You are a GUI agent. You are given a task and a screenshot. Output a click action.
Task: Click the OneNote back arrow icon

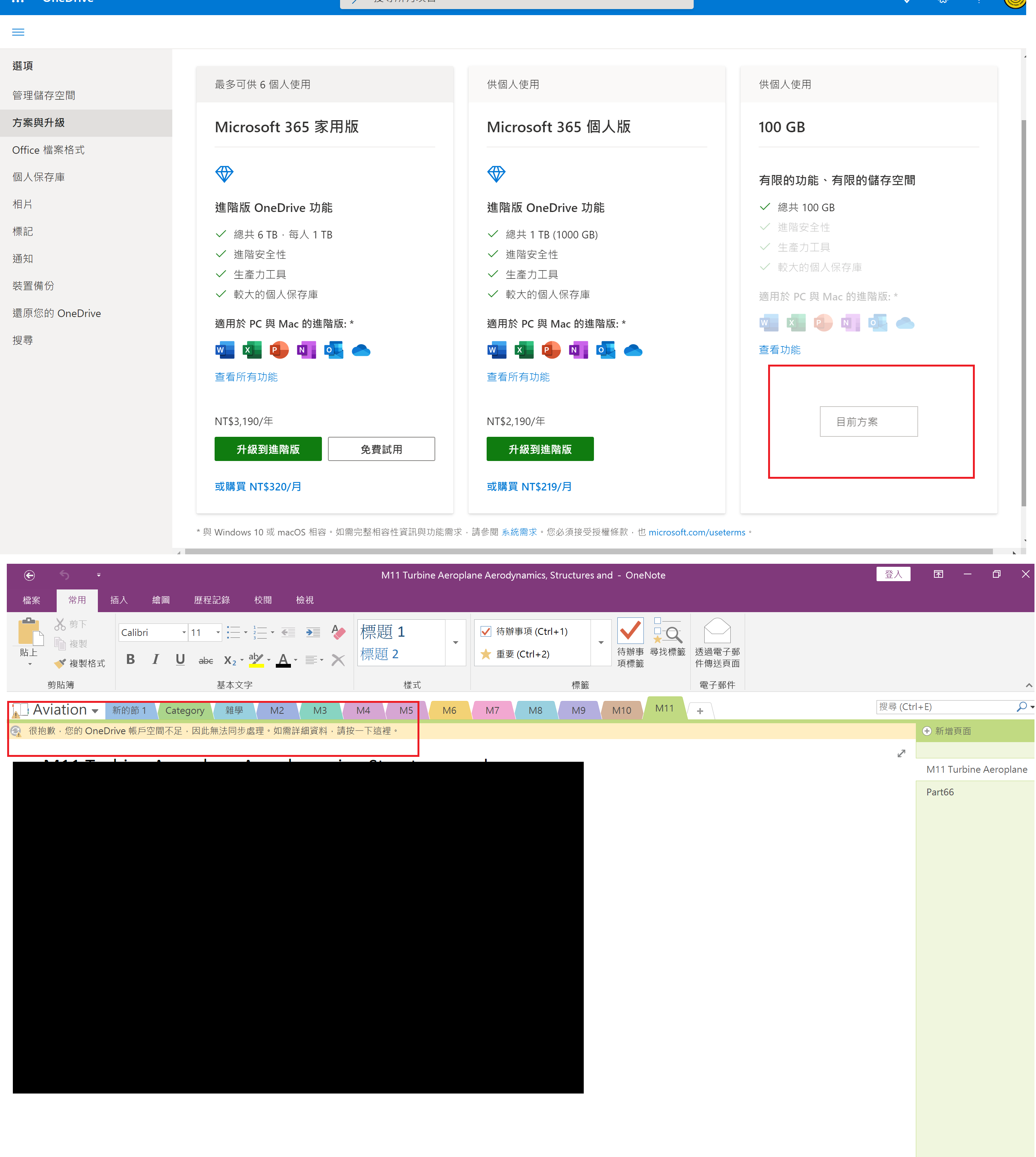tap(29, 575)
